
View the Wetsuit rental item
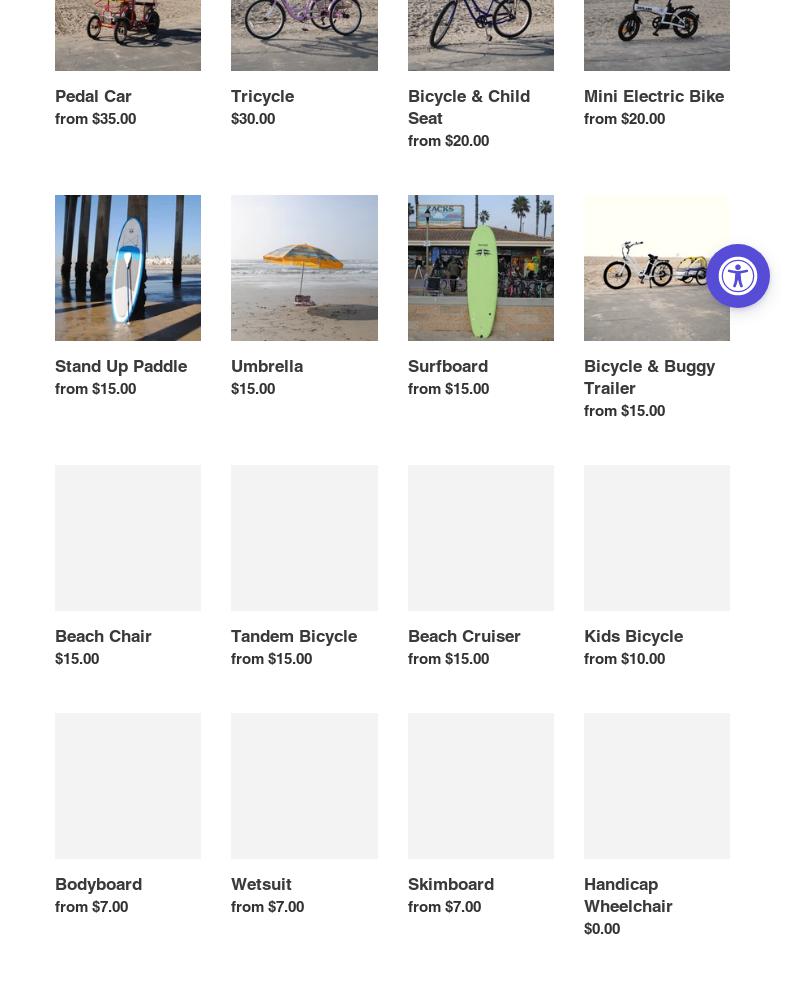(261, 884)
